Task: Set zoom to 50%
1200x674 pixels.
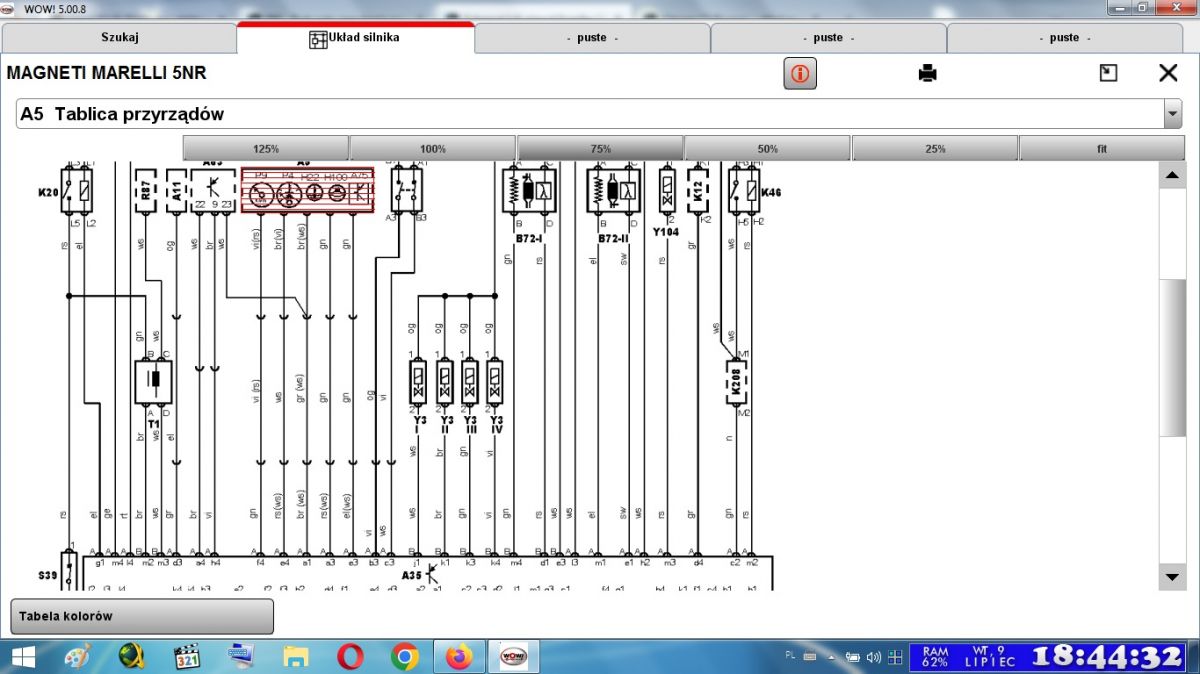Action: tap(767, 148)
